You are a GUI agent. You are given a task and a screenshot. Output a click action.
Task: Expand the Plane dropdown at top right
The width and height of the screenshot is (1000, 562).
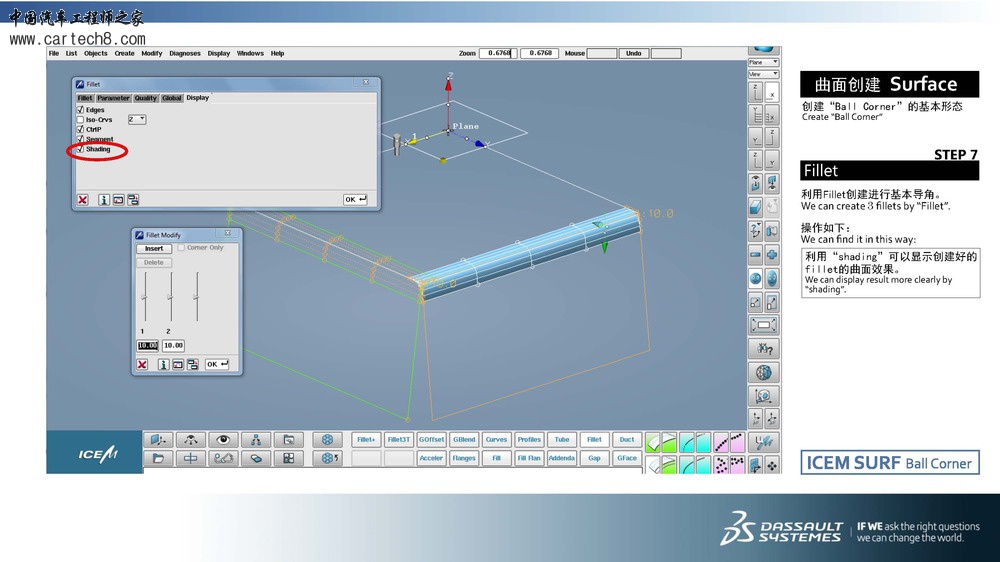click(x=763, y=62)
